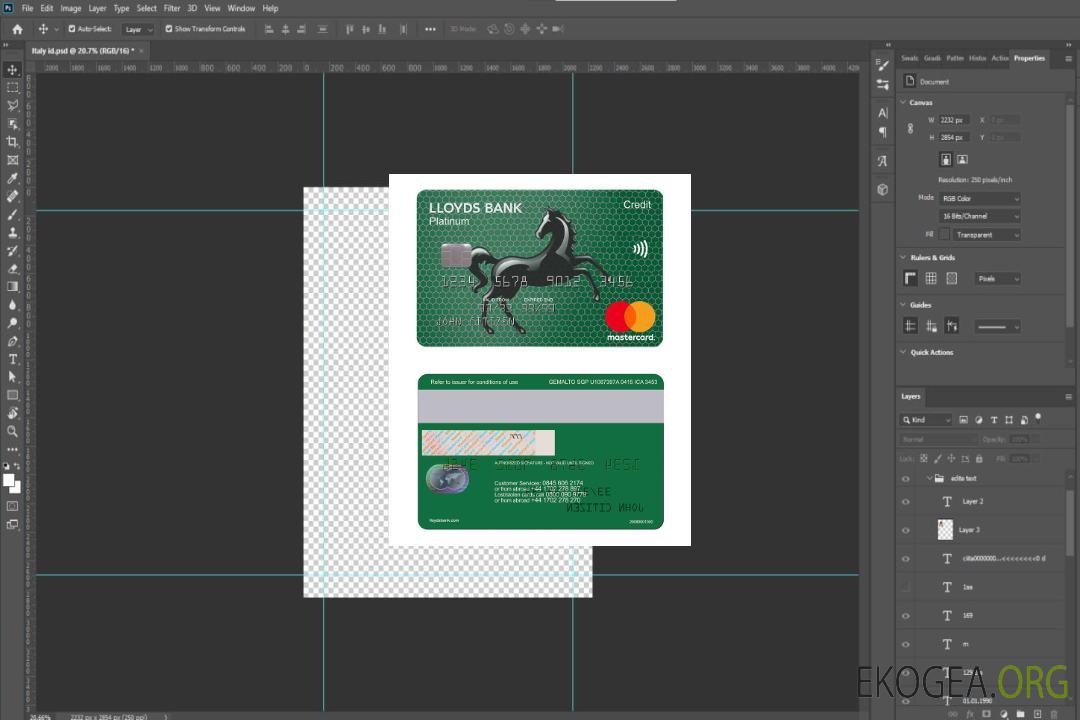Image resolution: width=1080 pixels, height=720 pixels.
Task: Open the Paragraph panel icon
Action: point(883,132)
